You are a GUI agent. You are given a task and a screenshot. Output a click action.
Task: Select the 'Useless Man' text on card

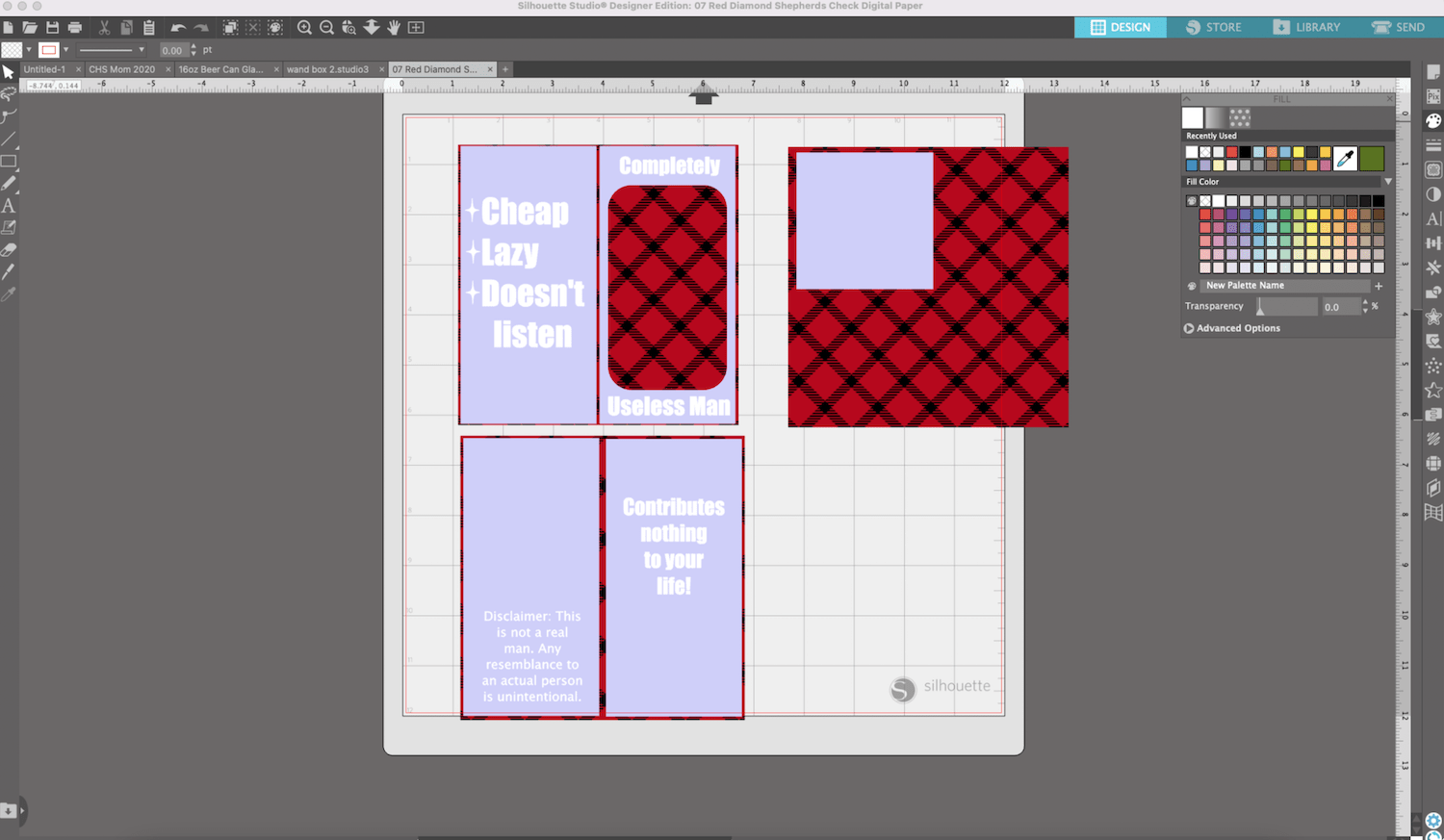tap(668, 406)
